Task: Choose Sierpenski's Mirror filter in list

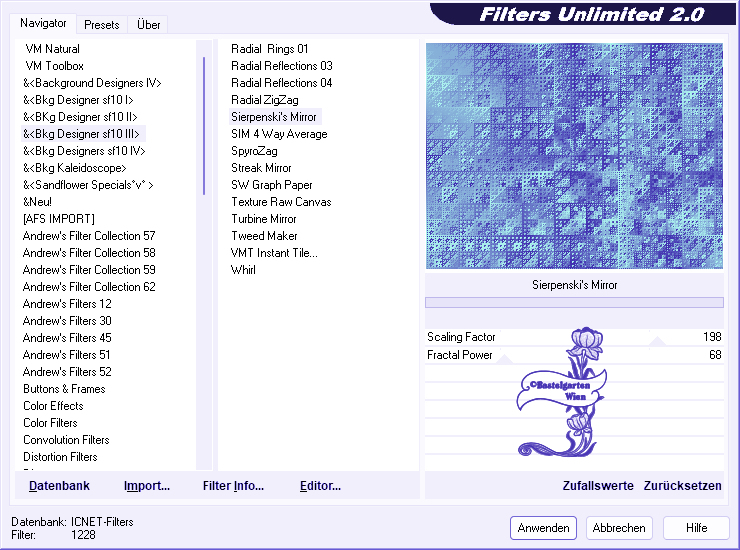Action: (274, 117)
